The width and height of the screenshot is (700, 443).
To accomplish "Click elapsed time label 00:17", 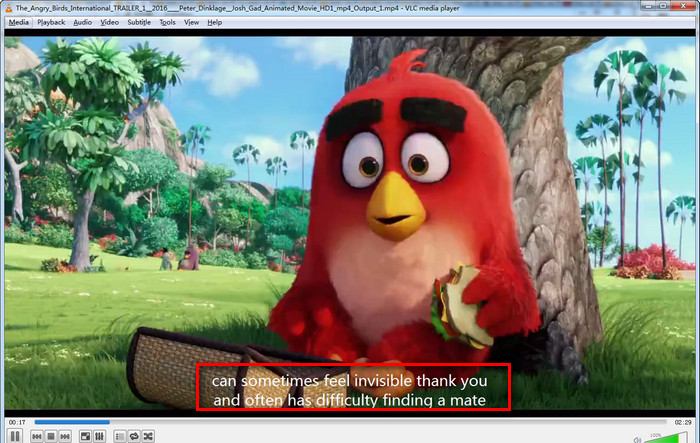I will pos(17,422).
